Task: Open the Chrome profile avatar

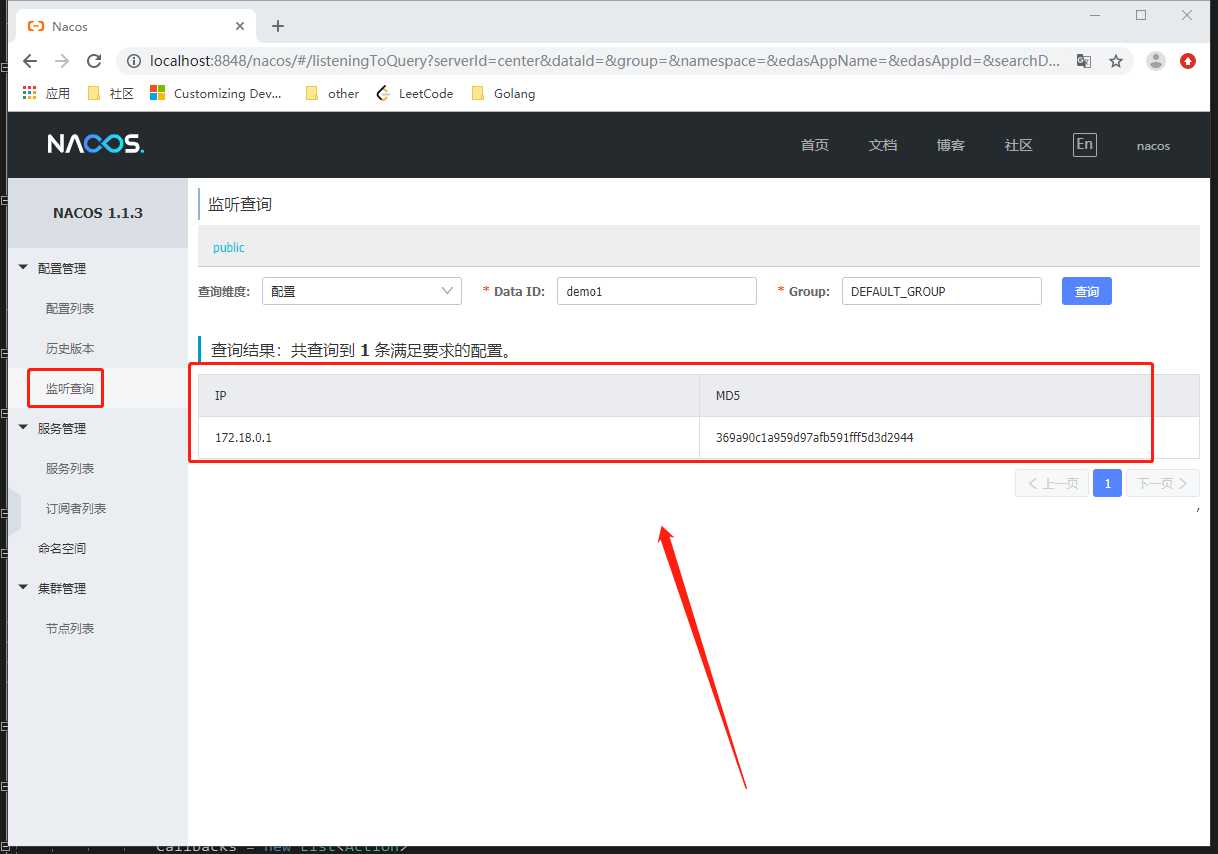Action: click(1156, 61)
